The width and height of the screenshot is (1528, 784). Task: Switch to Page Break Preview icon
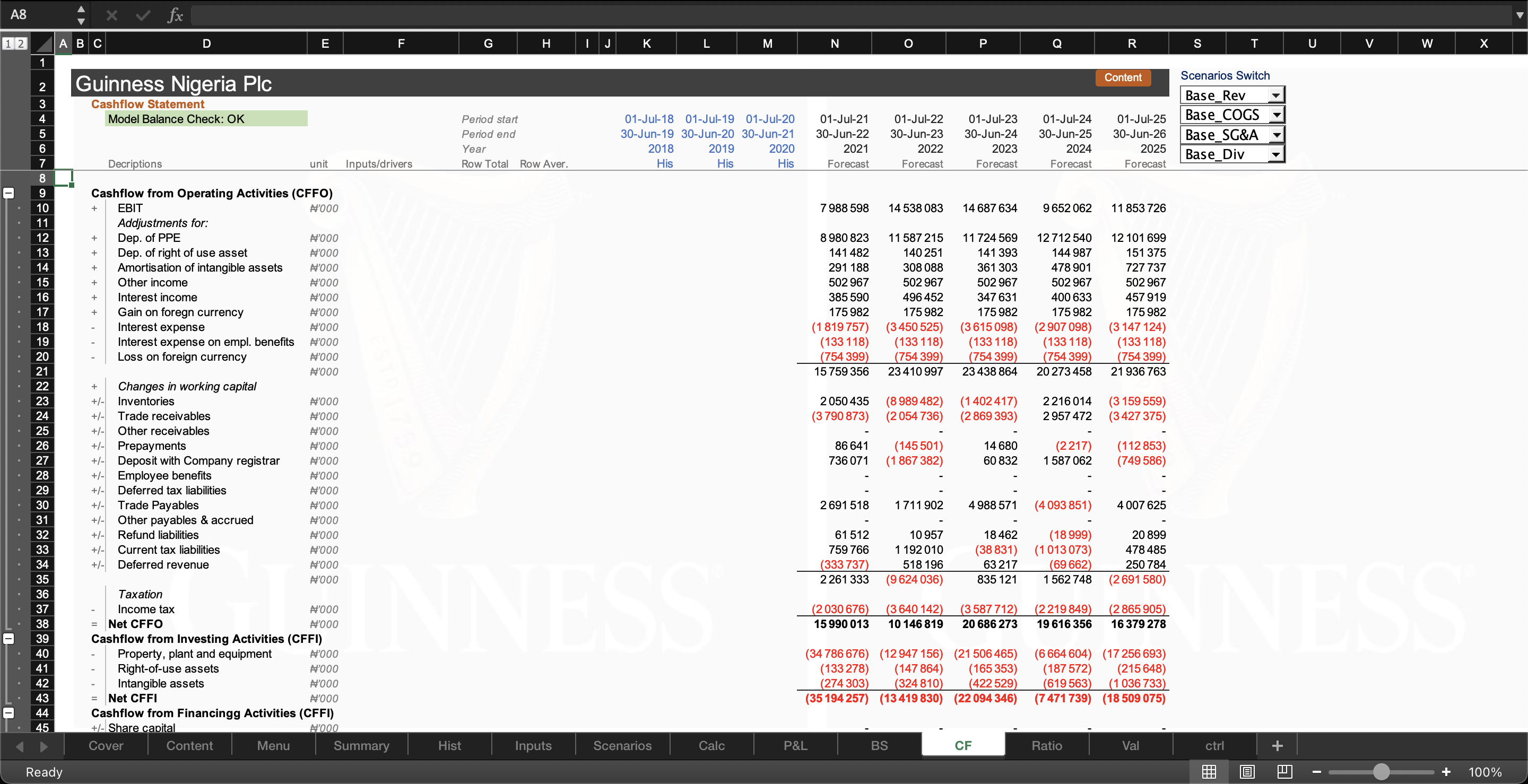(1285, 772)
